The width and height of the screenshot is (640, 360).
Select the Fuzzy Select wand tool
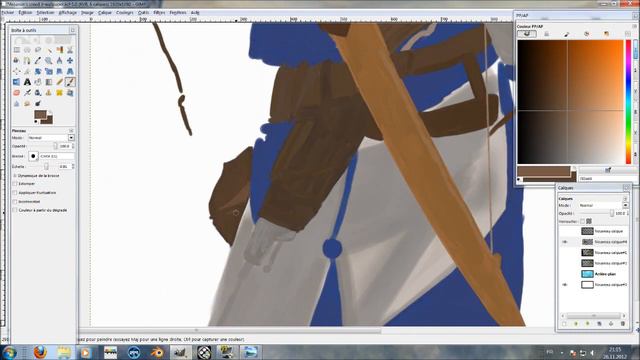(x=49, y=50)
